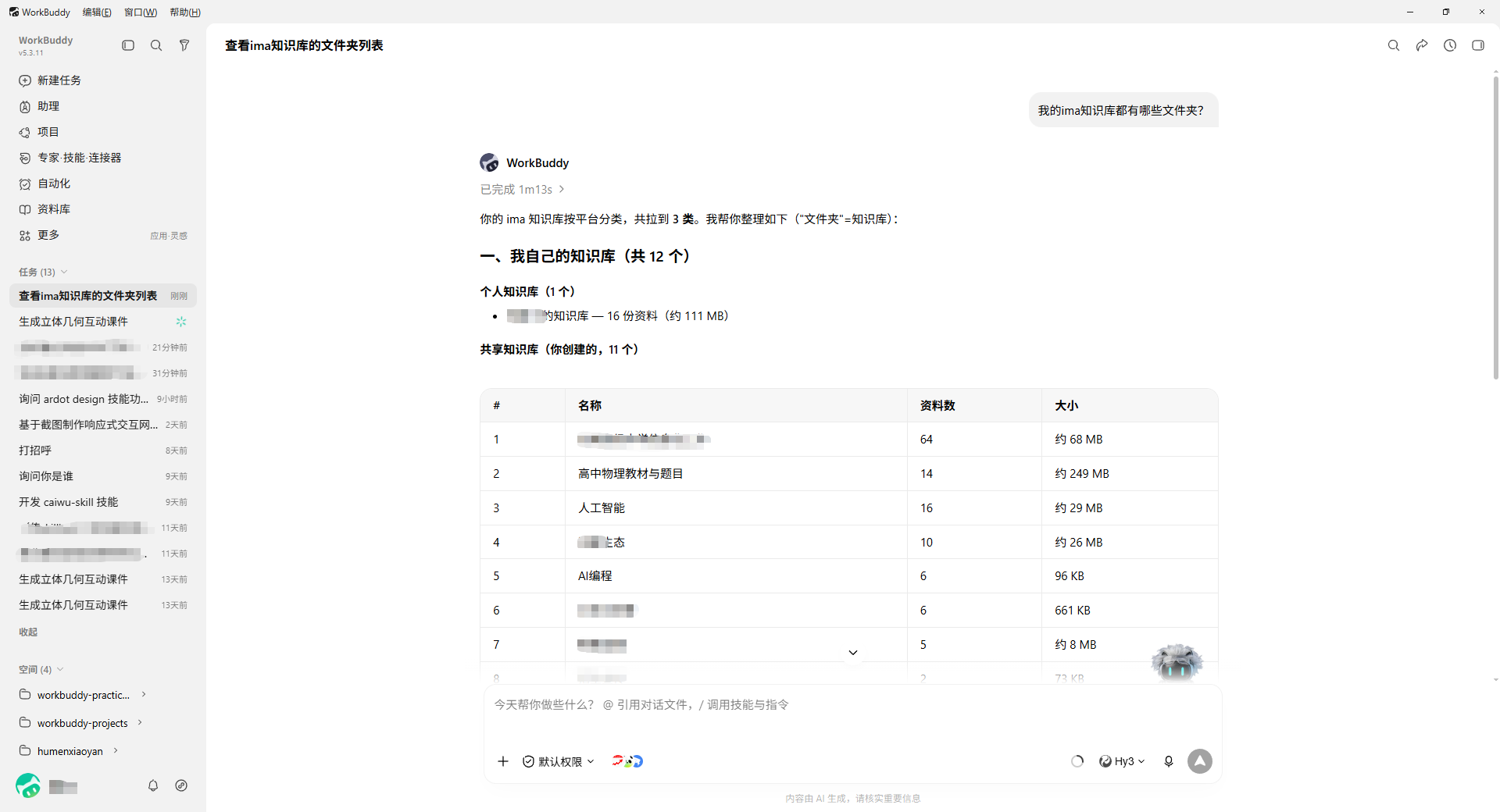
Task: Open task 询问 ardot design 技能功
Action: (x=103, y=399)
